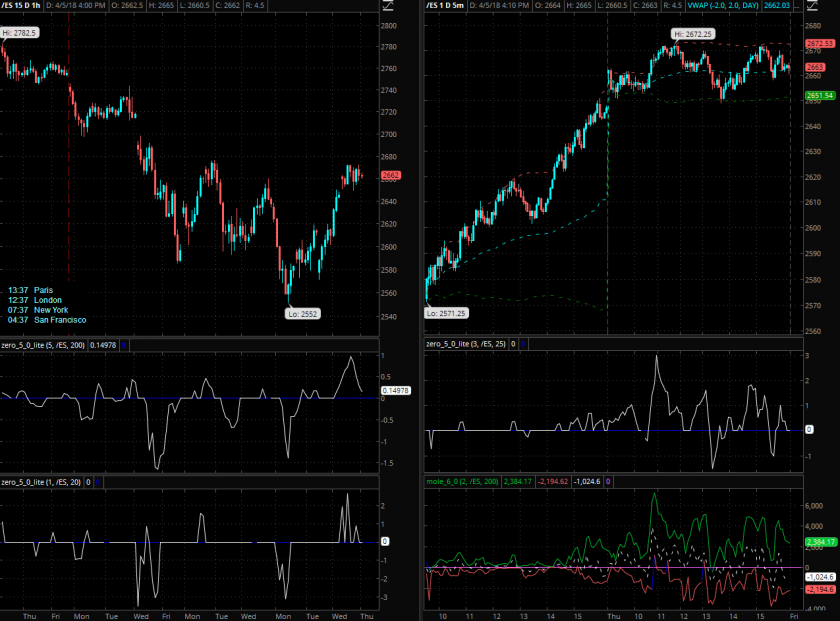
Task: Click the Hi: 2782.5 price bubble
Action: (20, 33)
